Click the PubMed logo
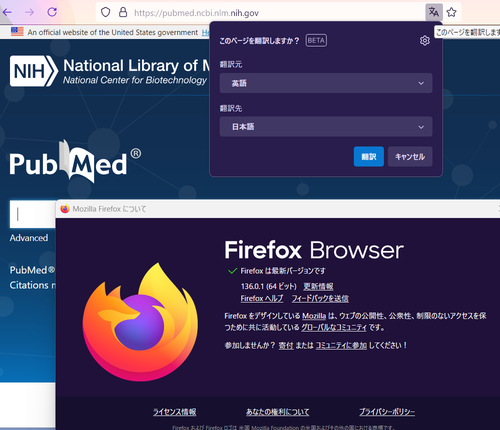 pos(75,162)
